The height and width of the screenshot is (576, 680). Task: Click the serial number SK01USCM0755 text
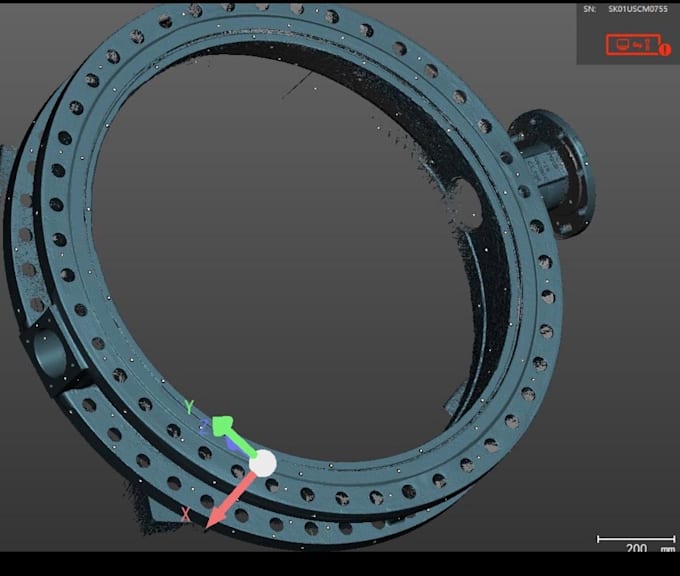(638, 9)
